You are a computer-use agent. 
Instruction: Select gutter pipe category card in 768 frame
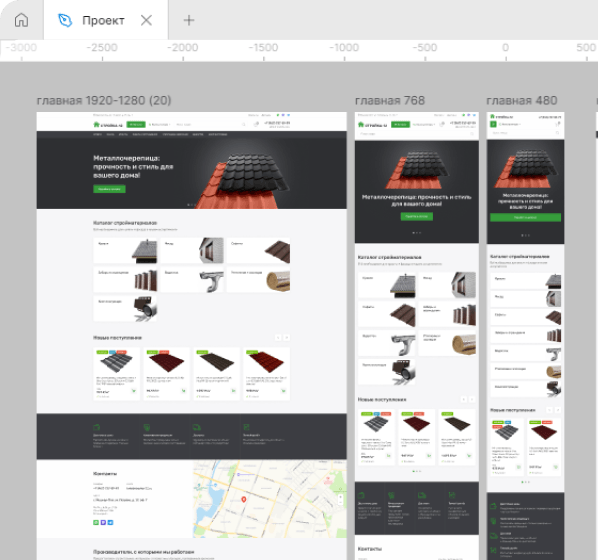tap(387, 344)
